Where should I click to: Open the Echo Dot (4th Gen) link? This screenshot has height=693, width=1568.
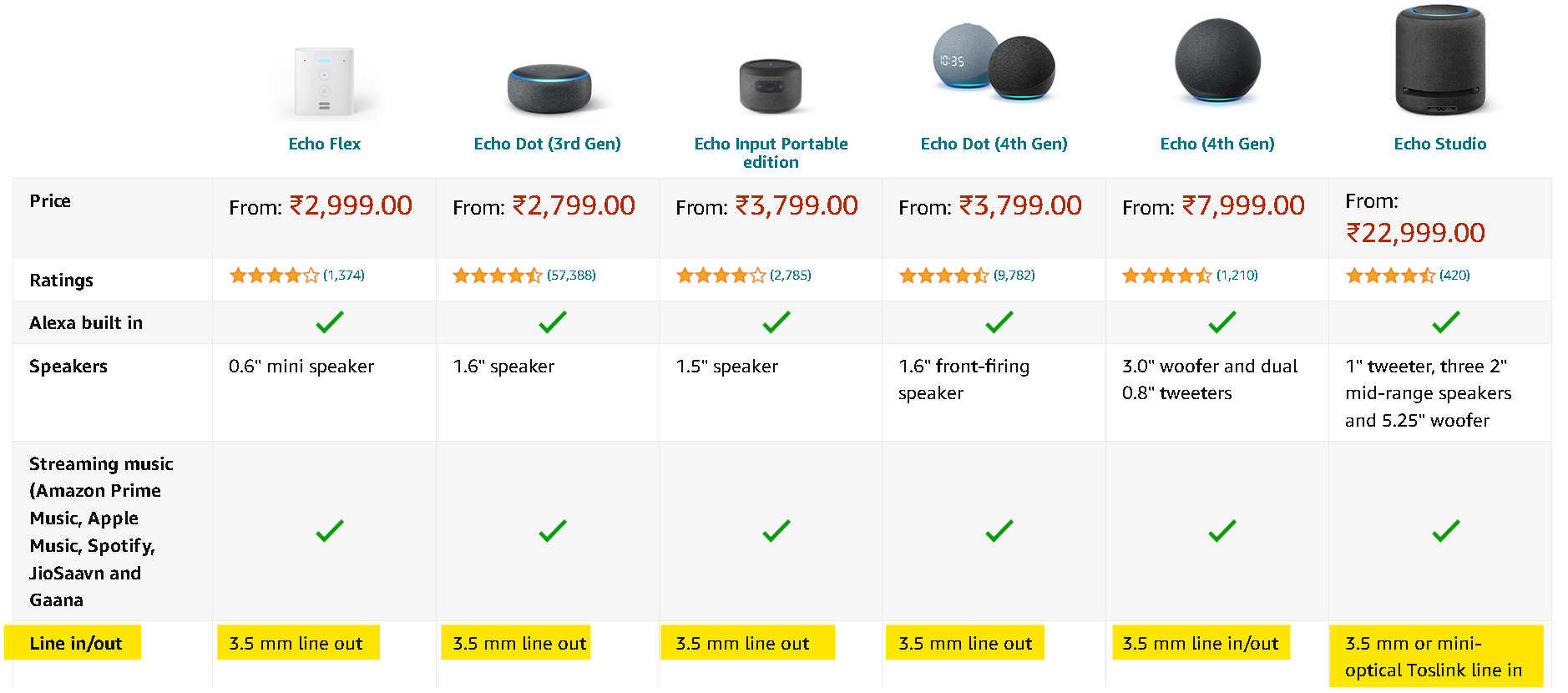[994, 144]
